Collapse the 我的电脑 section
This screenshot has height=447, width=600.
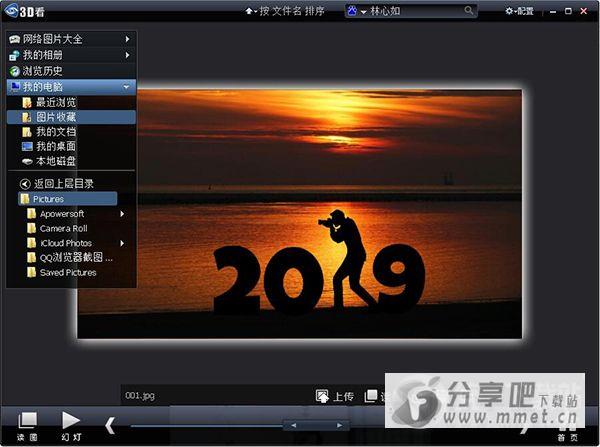(x=71, y=87)
